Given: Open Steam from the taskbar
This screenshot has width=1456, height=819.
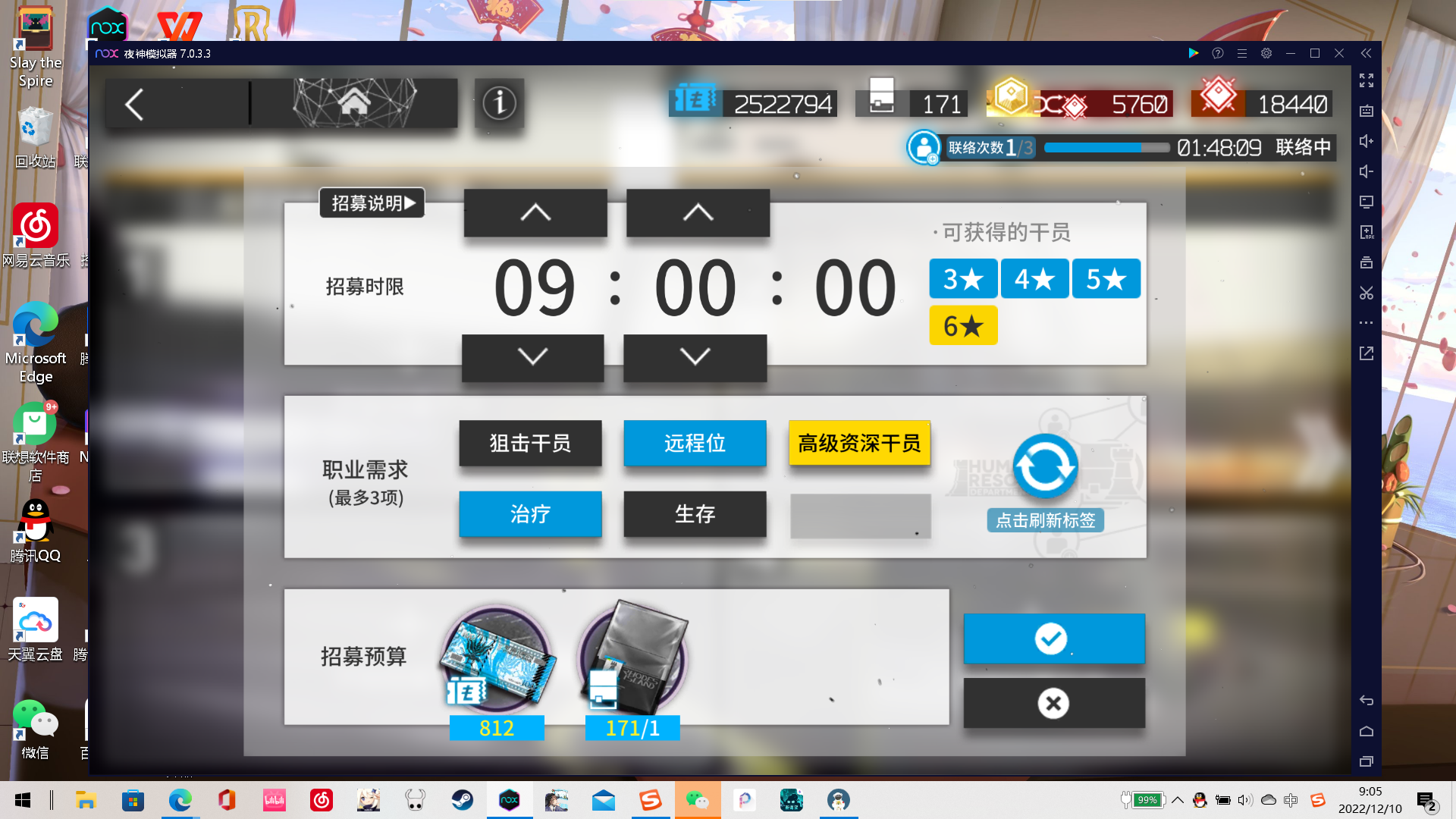Looking at the screenshot, I should pyautogui.click(x=462, y=800).
